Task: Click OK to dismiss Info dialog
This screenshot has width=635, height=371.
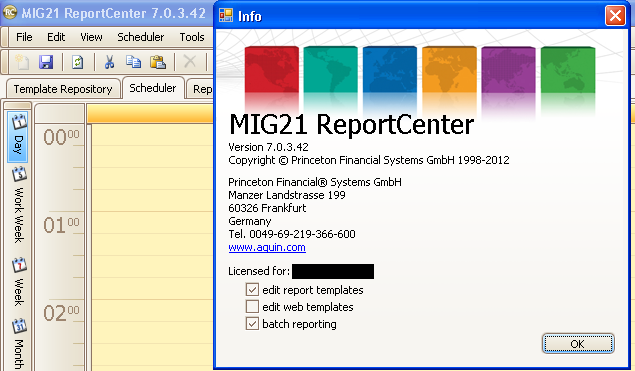Action: point(577,343)
